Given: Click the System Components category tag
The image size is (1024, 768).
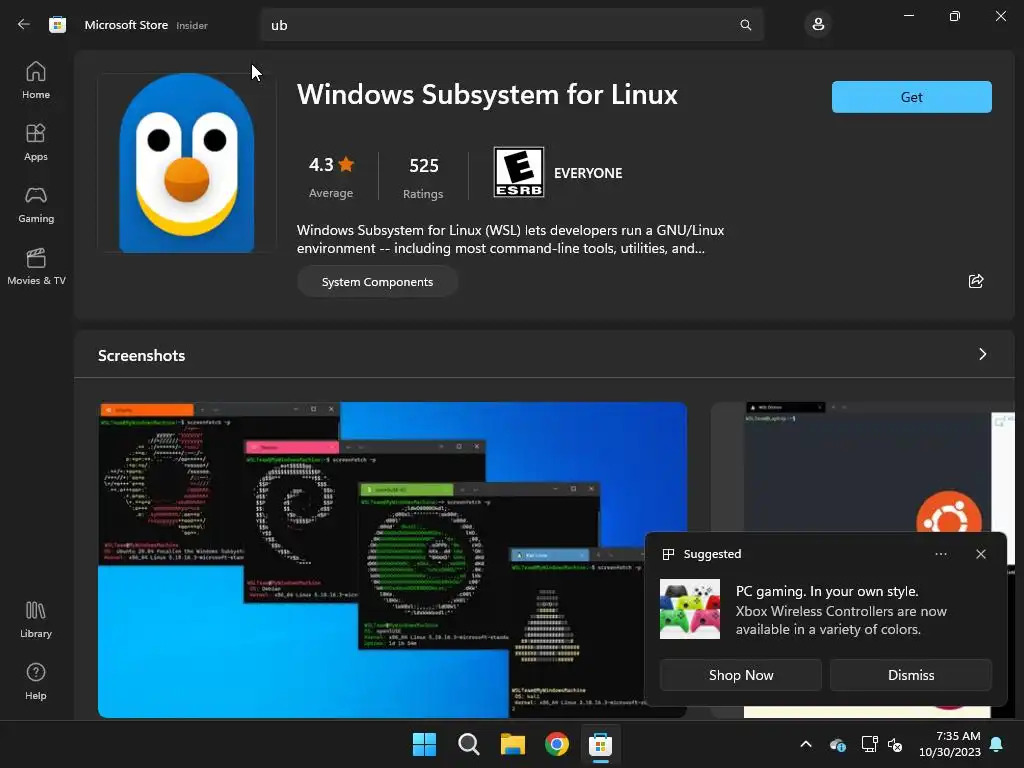Looking at the screenshot, I should click(377, 281).
